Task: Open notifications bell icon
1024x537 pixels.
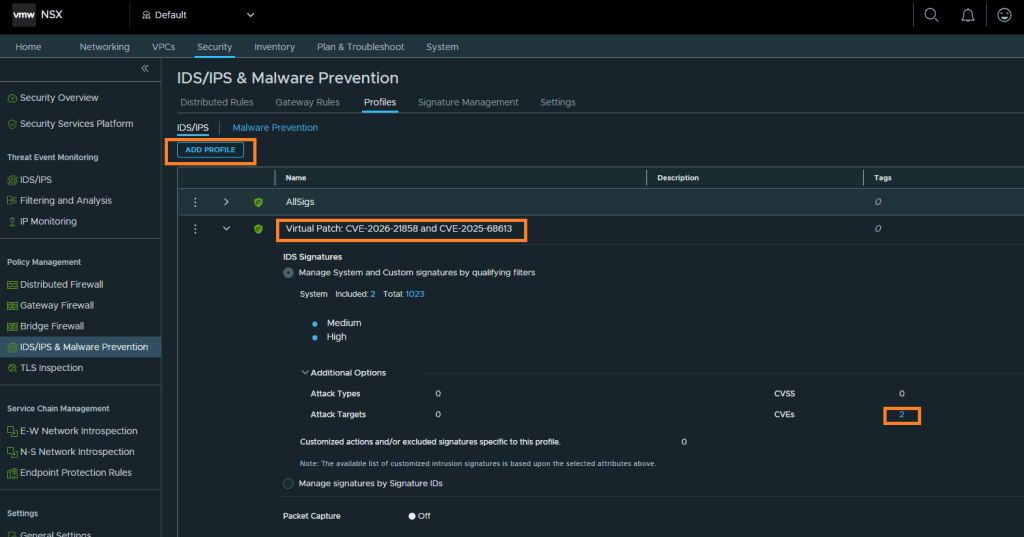Action: (968, 15)
